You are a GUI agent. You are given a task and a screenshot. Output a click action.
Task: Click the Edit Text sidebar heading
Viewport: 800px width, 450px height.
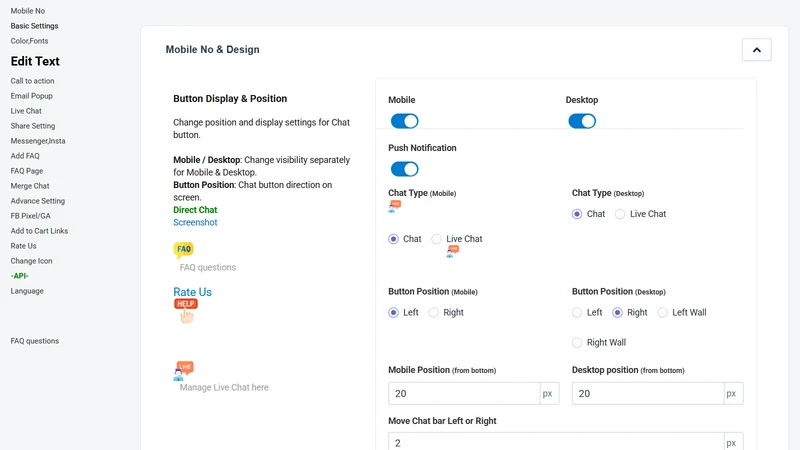(x=35, y=61)
